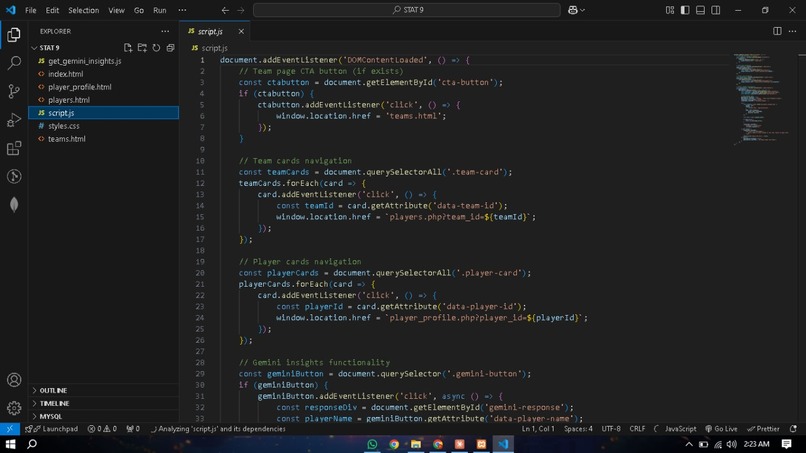Open the Windows Start menu
806x453 pixels.
10,444
